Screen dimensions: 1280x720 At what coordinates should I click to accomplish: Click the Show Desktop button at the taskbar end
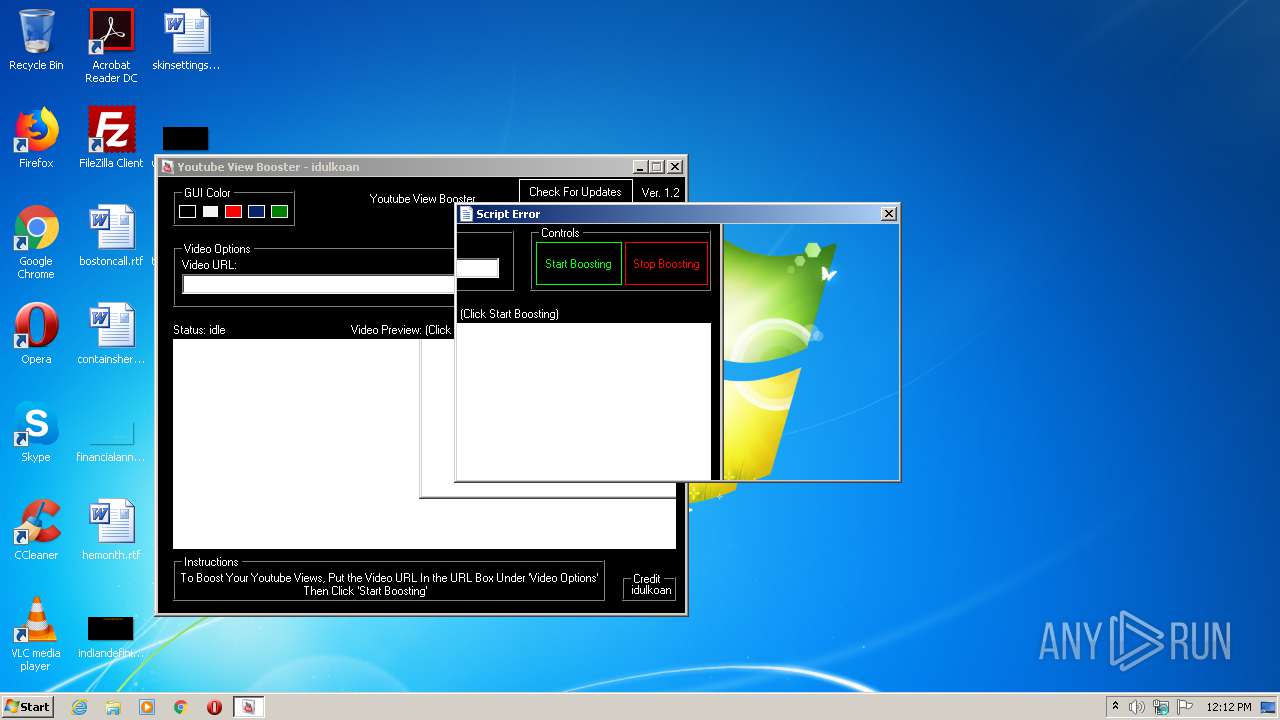tap(1270, 707)
